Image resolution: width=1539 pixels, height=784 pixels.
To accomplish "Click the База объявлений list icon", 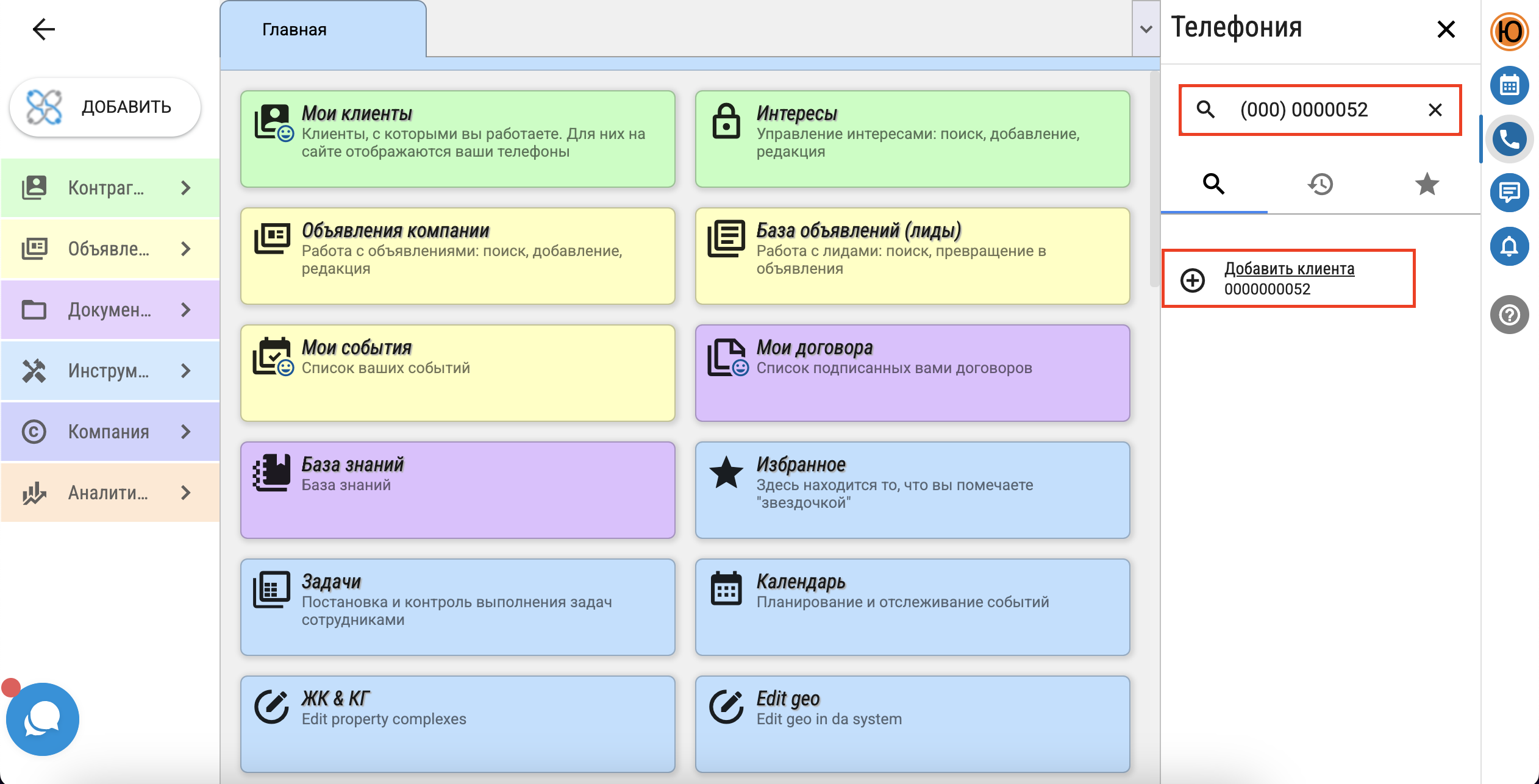I will click(x=726, y=238).
